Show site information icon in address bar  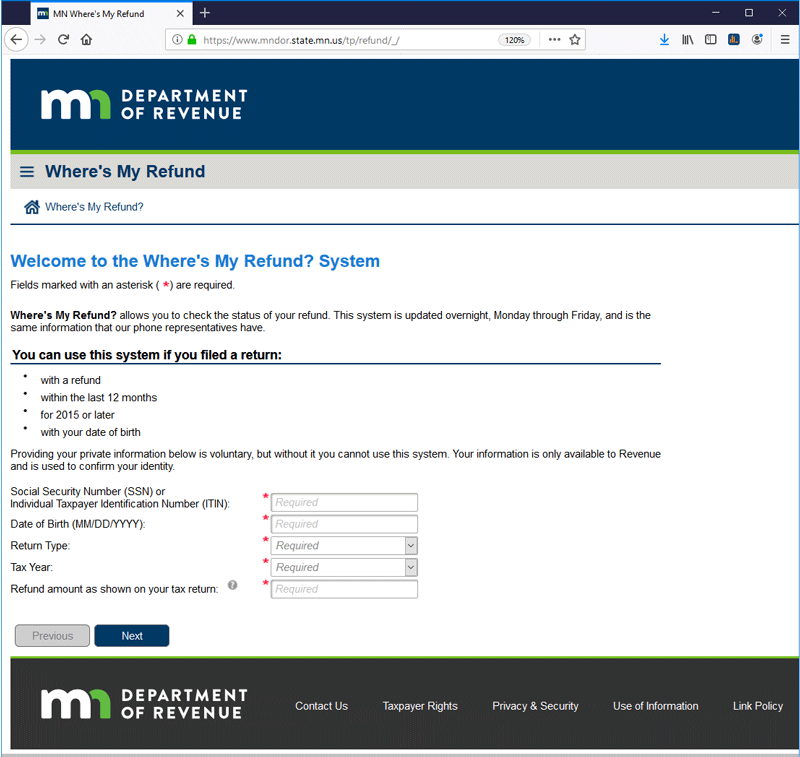tap(177, 40)
